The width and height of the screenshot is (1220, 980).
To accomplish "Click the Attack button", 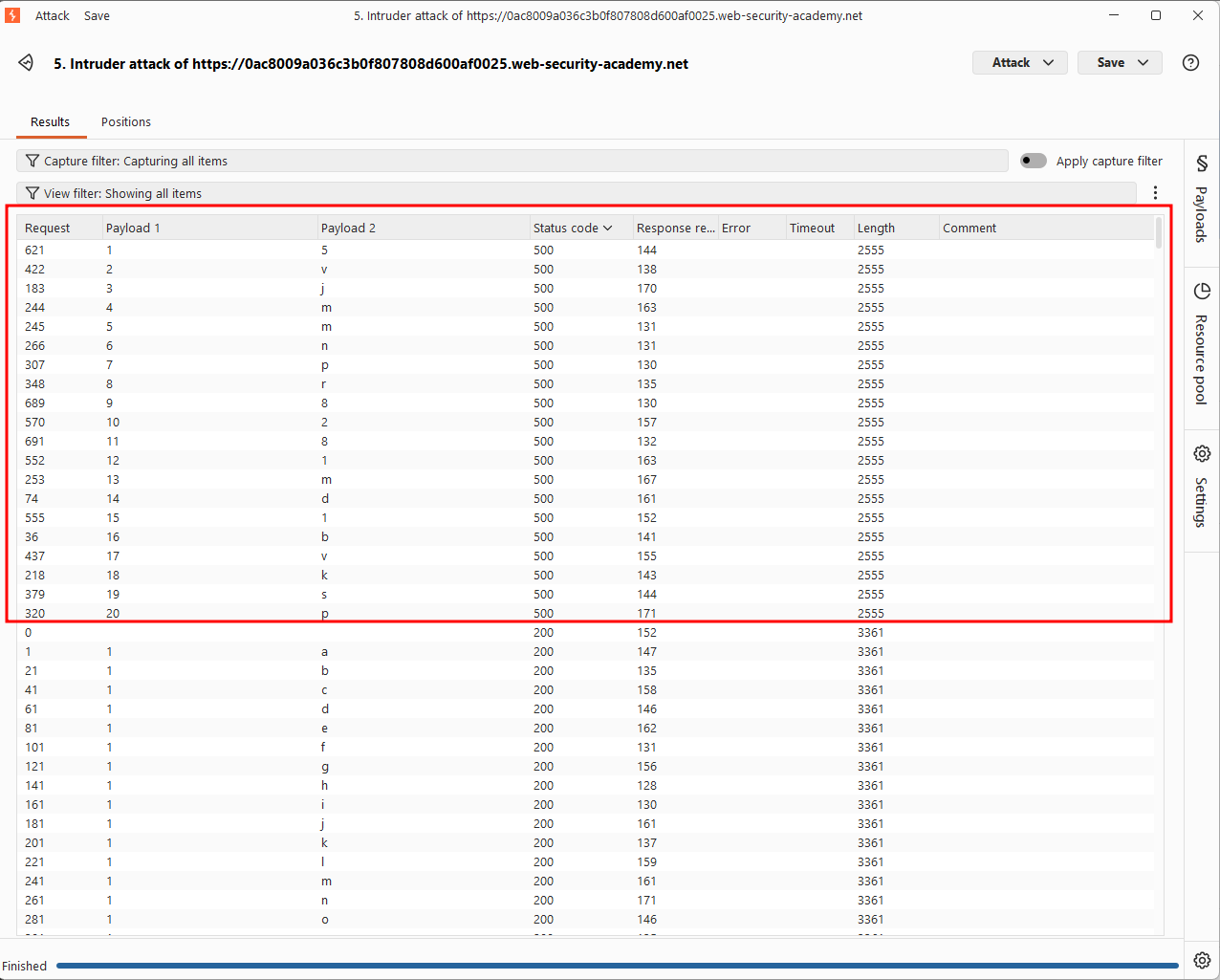I will tap(1019, 62).
